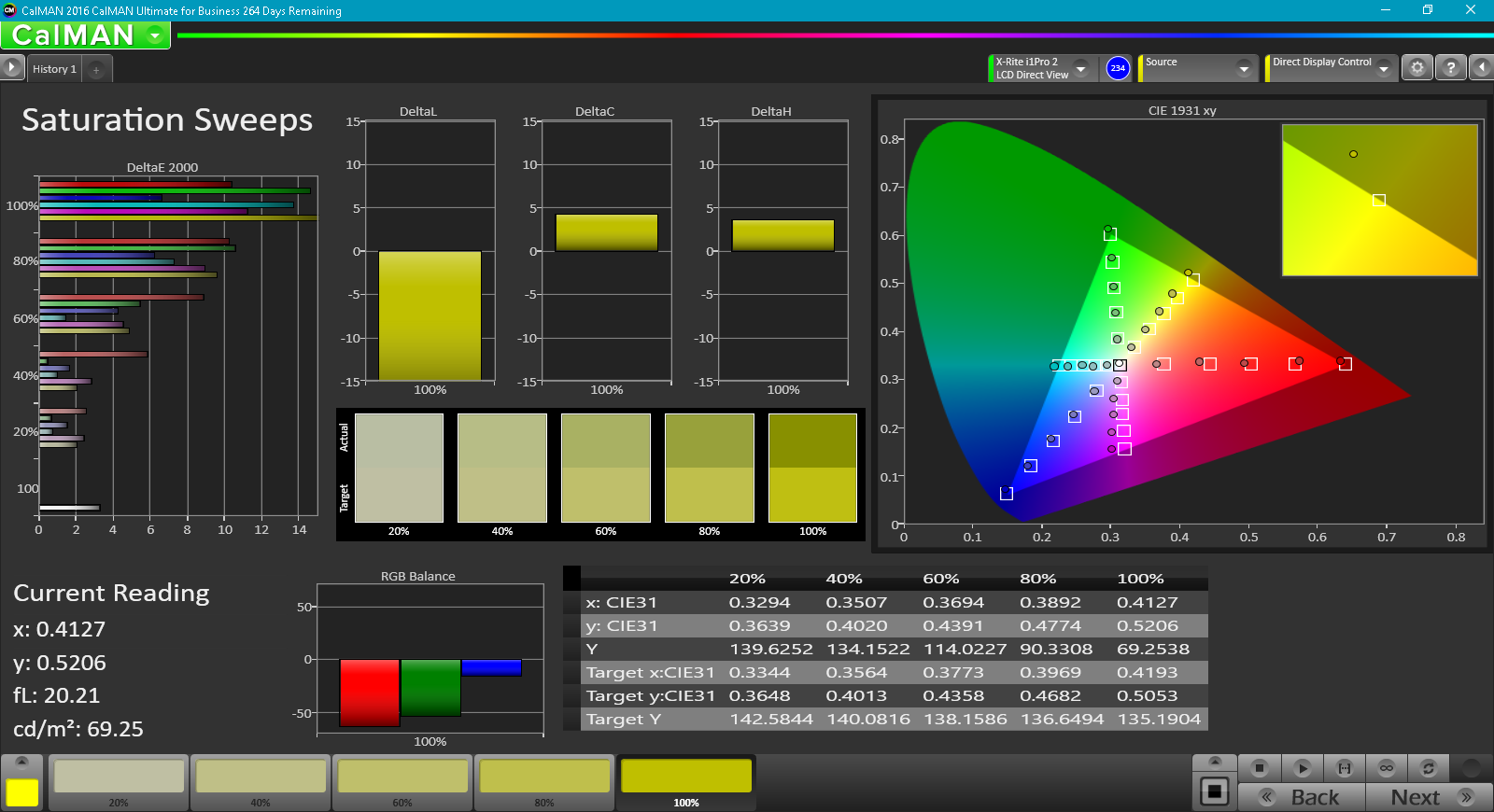The width and height of the screenshot is (1494, 812).
Task: Click the blue 234 meter status circle
Action: tap(1118, 68)
